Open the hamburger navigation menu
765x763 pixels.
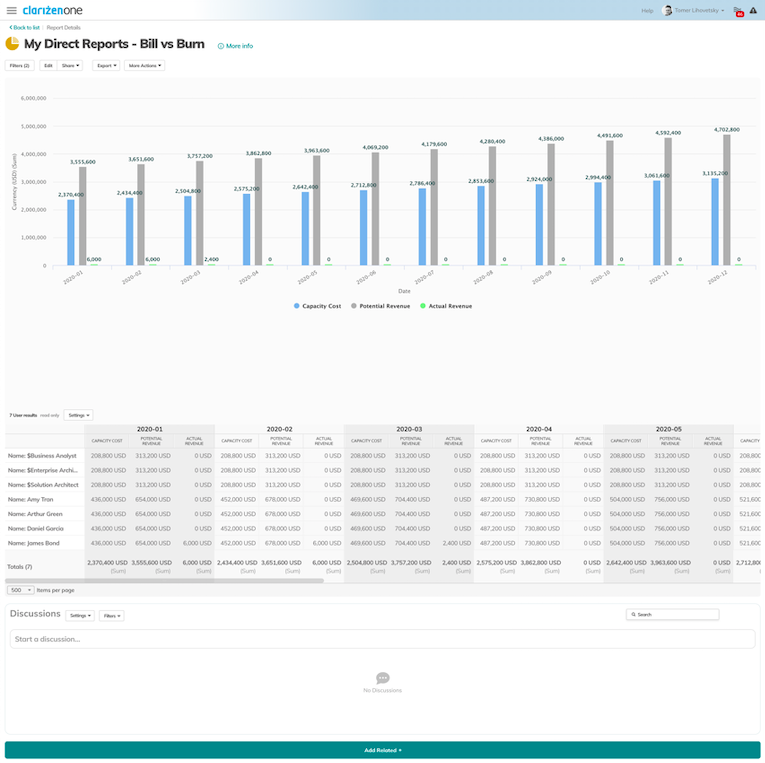point(11,10)
